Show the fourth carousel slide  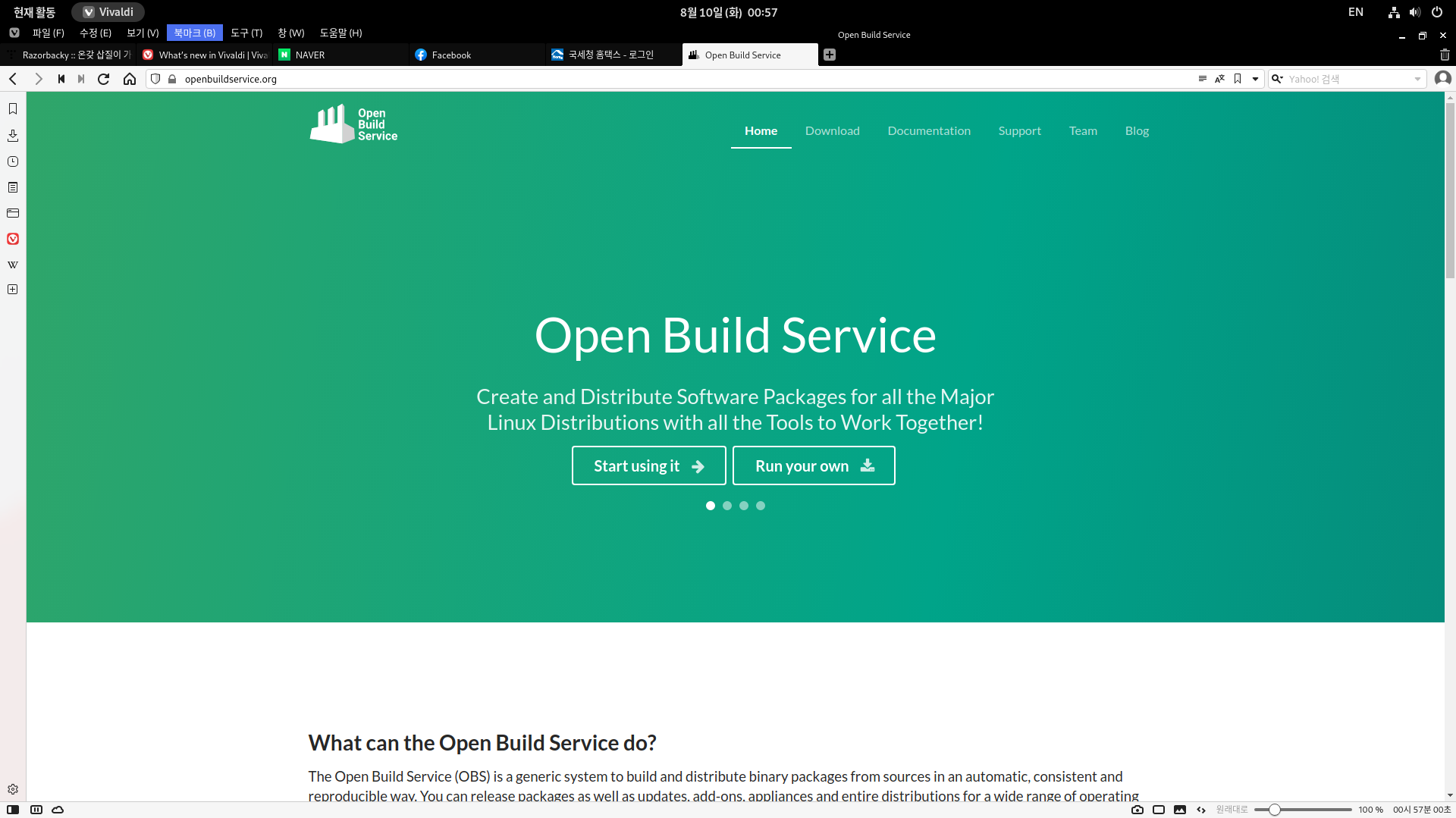(761, 506)
